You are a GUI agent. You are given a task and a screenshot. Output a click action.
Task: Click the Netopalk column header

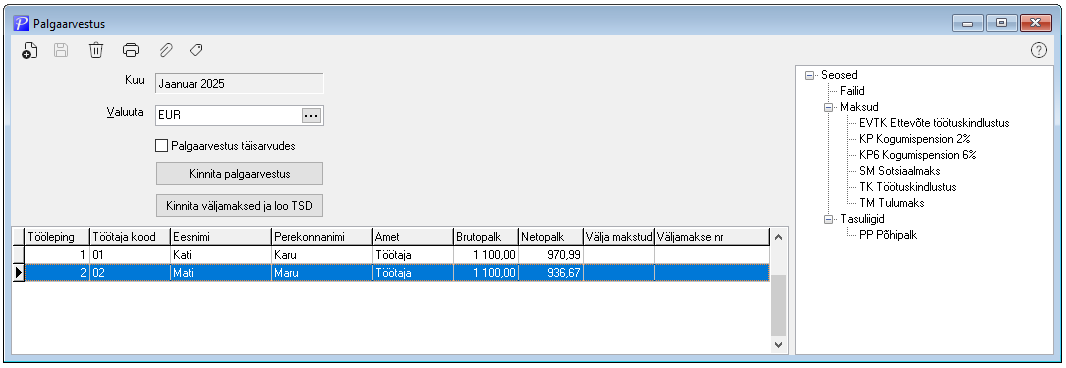pos(551,237)
